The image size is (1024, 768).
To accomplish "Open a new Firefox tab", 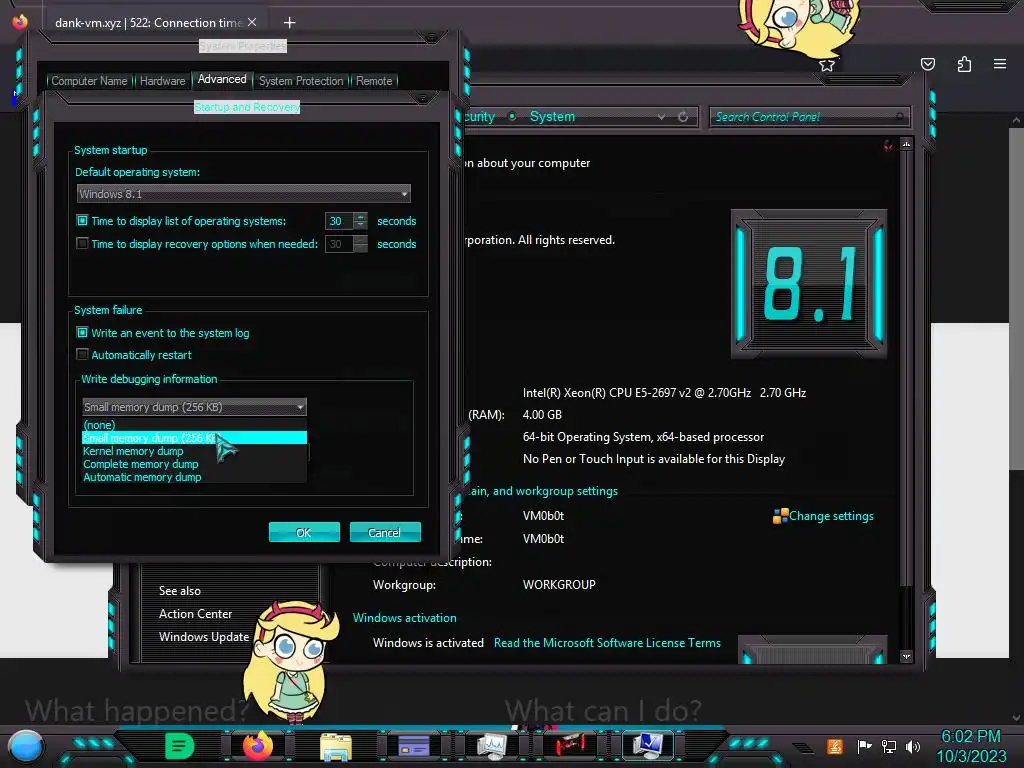I will tap(289, 23).
